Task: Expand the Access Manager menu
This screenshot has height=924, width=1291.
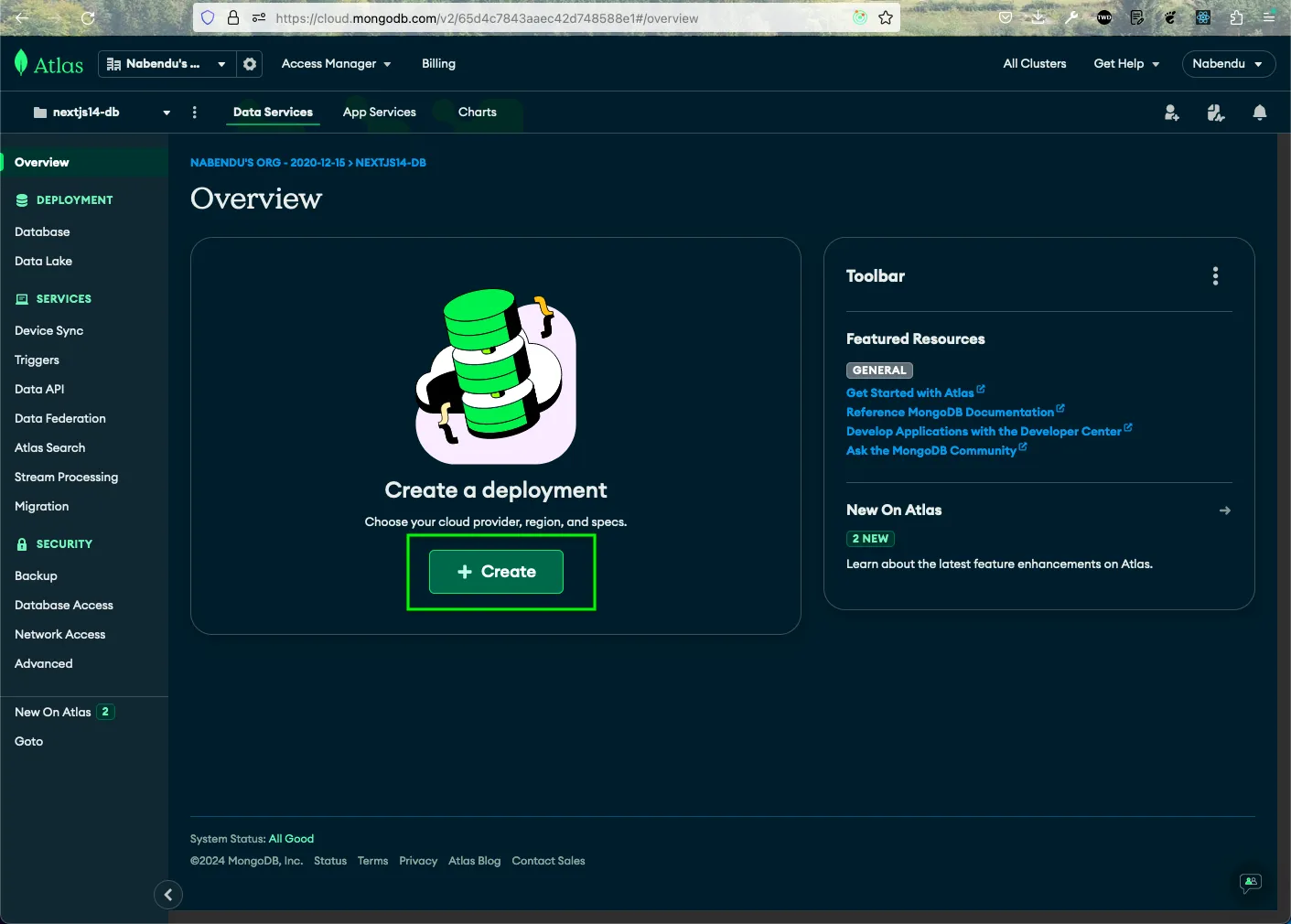Action: (336, 64)
